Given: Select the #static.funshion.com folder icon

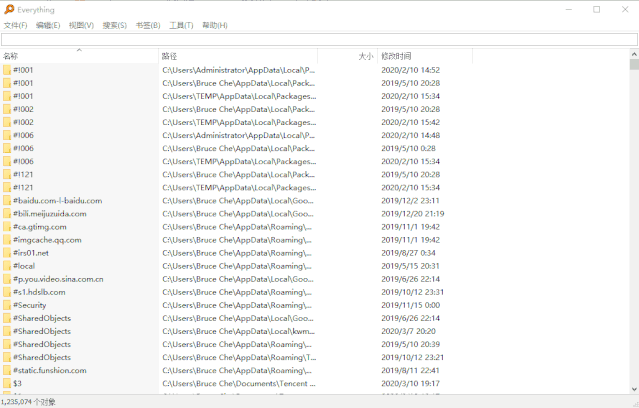Looking at the screenshot, I should click(x=7, y=370).
